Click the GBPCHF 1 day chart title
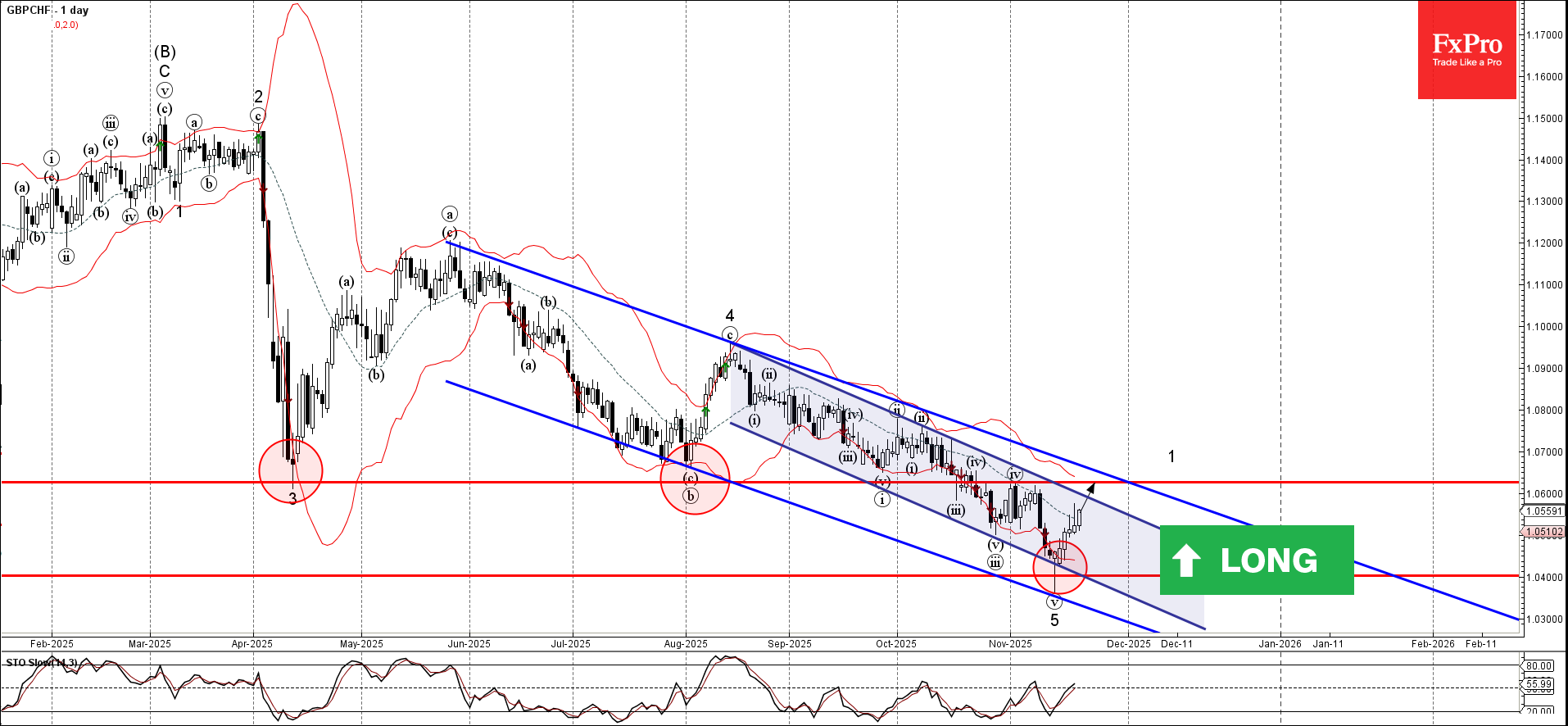1568x726 pixels. coord(48,10)
